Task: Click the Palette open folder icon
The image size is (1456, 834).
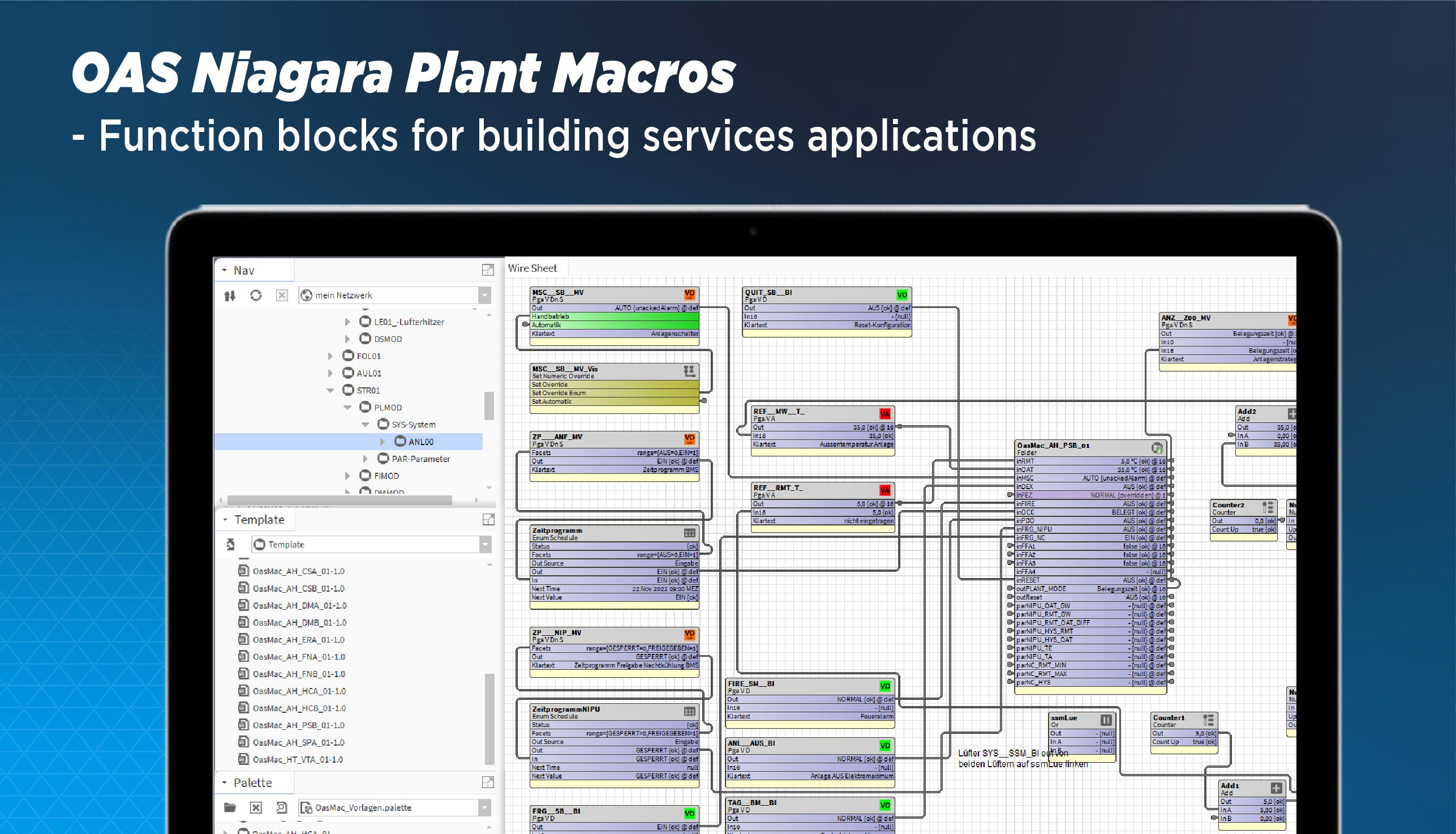Action: [x=230, y=807]
